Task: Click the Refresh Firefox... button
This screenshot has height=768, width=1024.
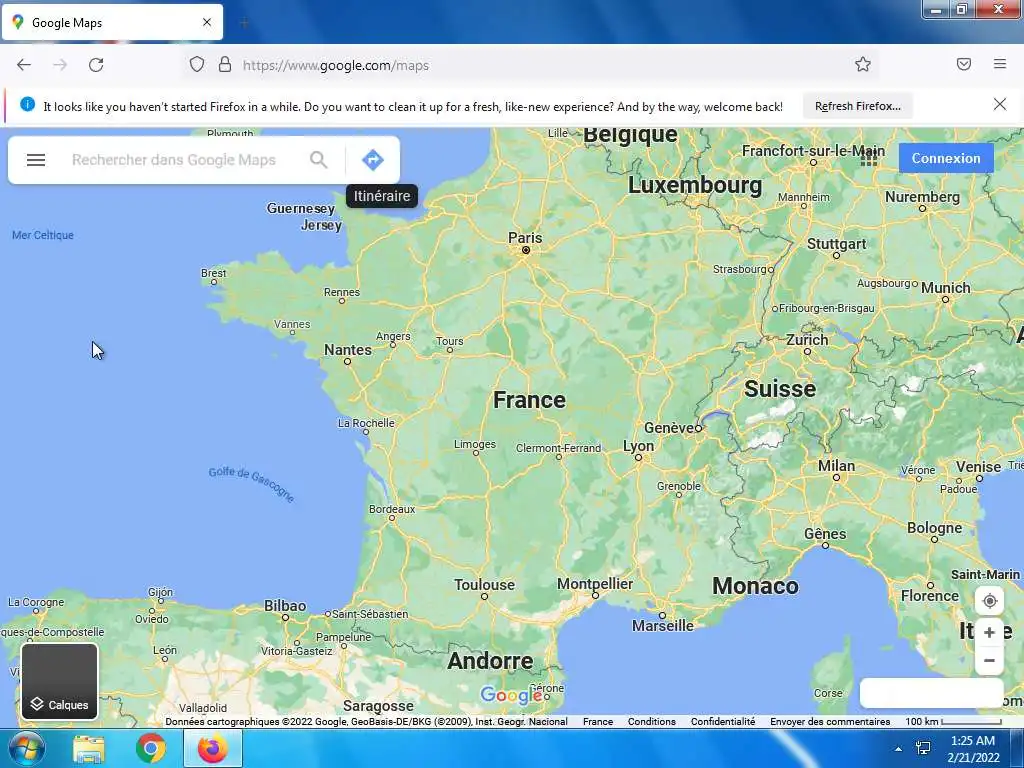Action: pos(857,106)
